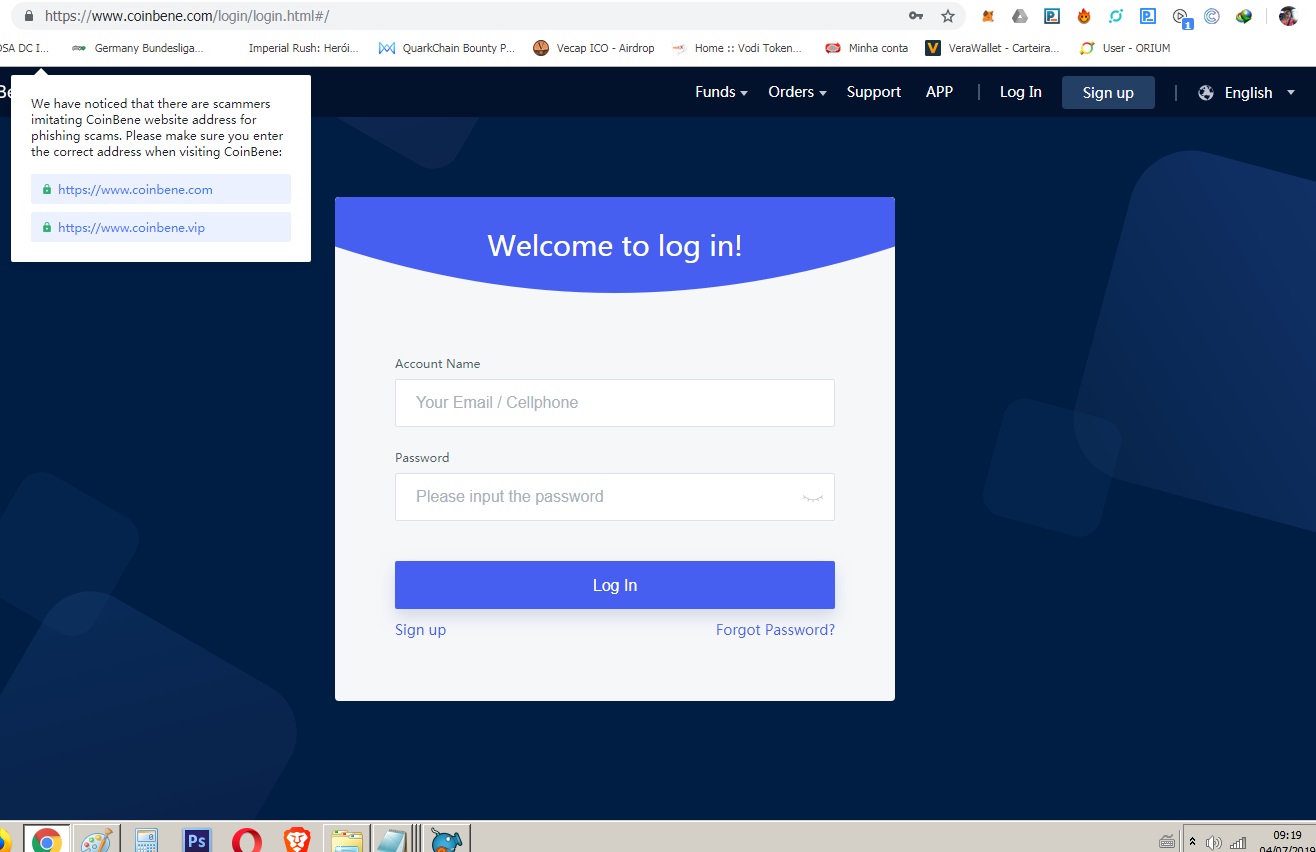Viewport: 1316px width, 852px height.
Task: Click the play-circle extension with badge 1
Action: (1182, 17)
